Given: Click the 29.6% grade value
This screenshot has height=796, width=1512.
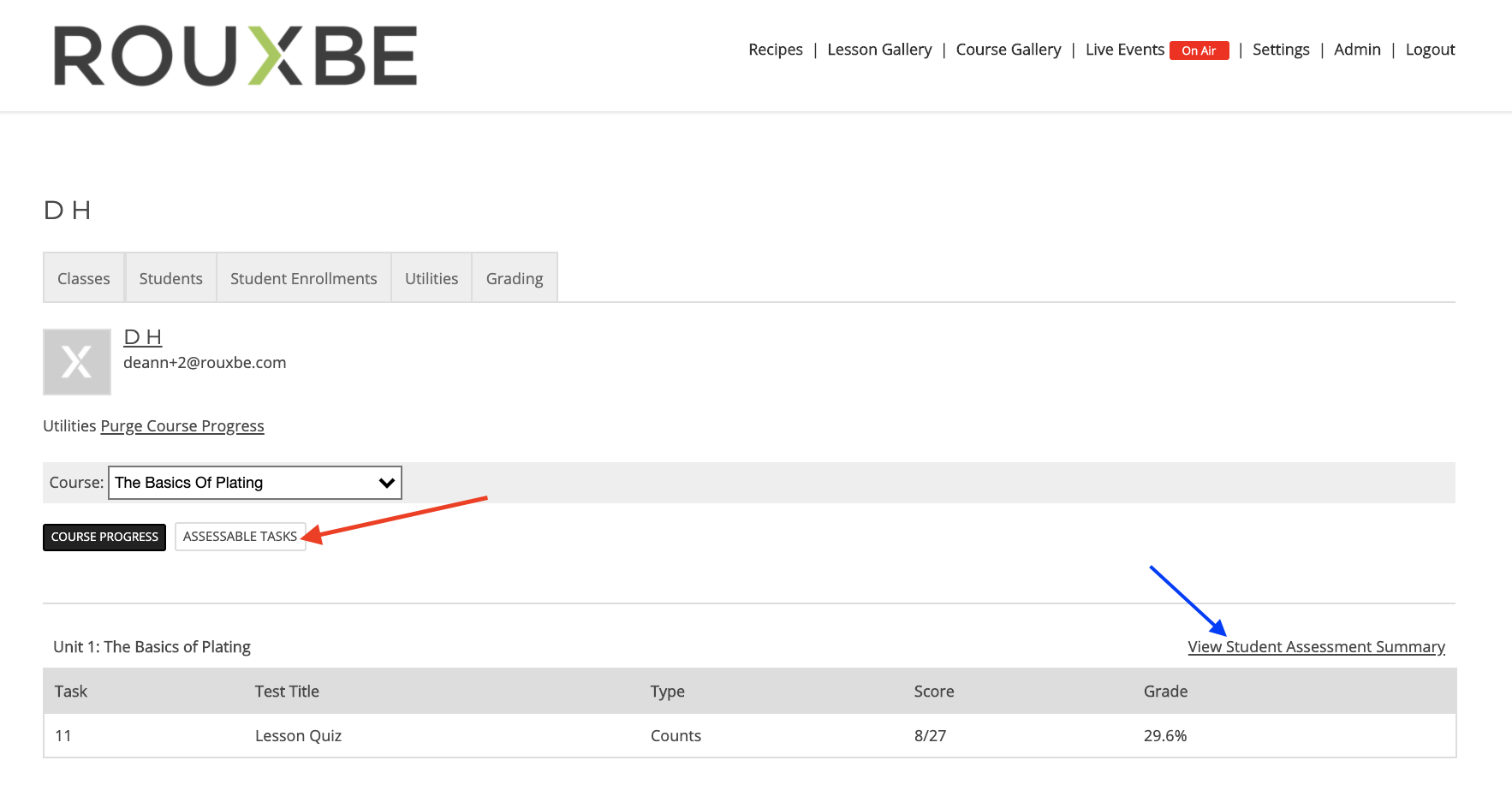Looking at the screenshot, I should coord(1165,736).
